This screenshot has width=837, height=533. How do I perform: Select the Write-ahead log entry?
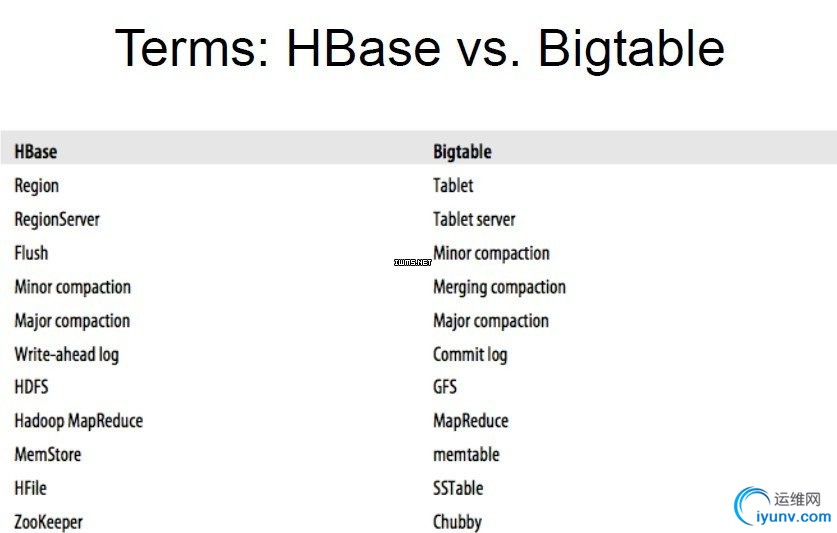click(x=67, y=354)
